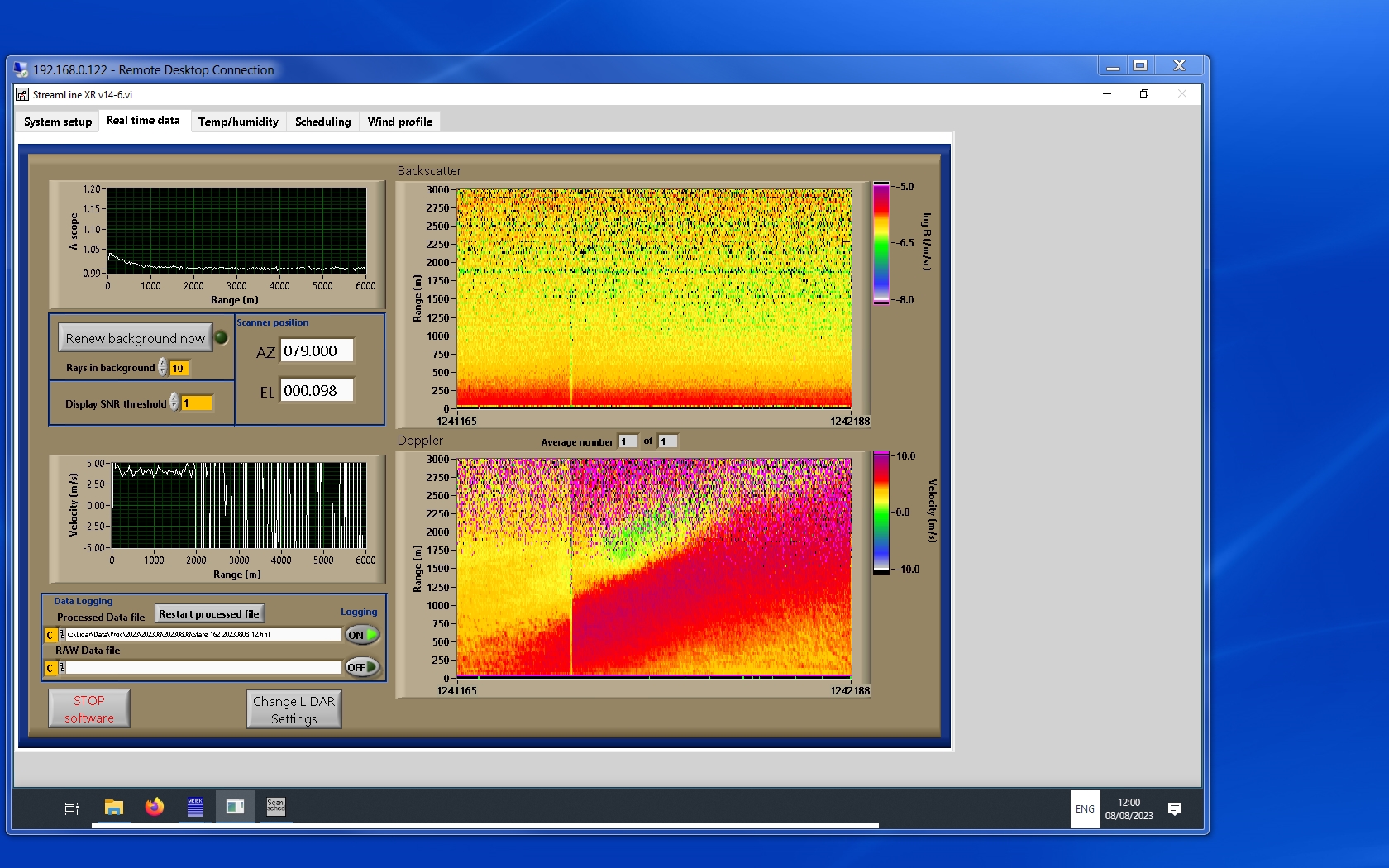
Task: Click the green LED next to Renew background
Action: click(x=222, y=337)
